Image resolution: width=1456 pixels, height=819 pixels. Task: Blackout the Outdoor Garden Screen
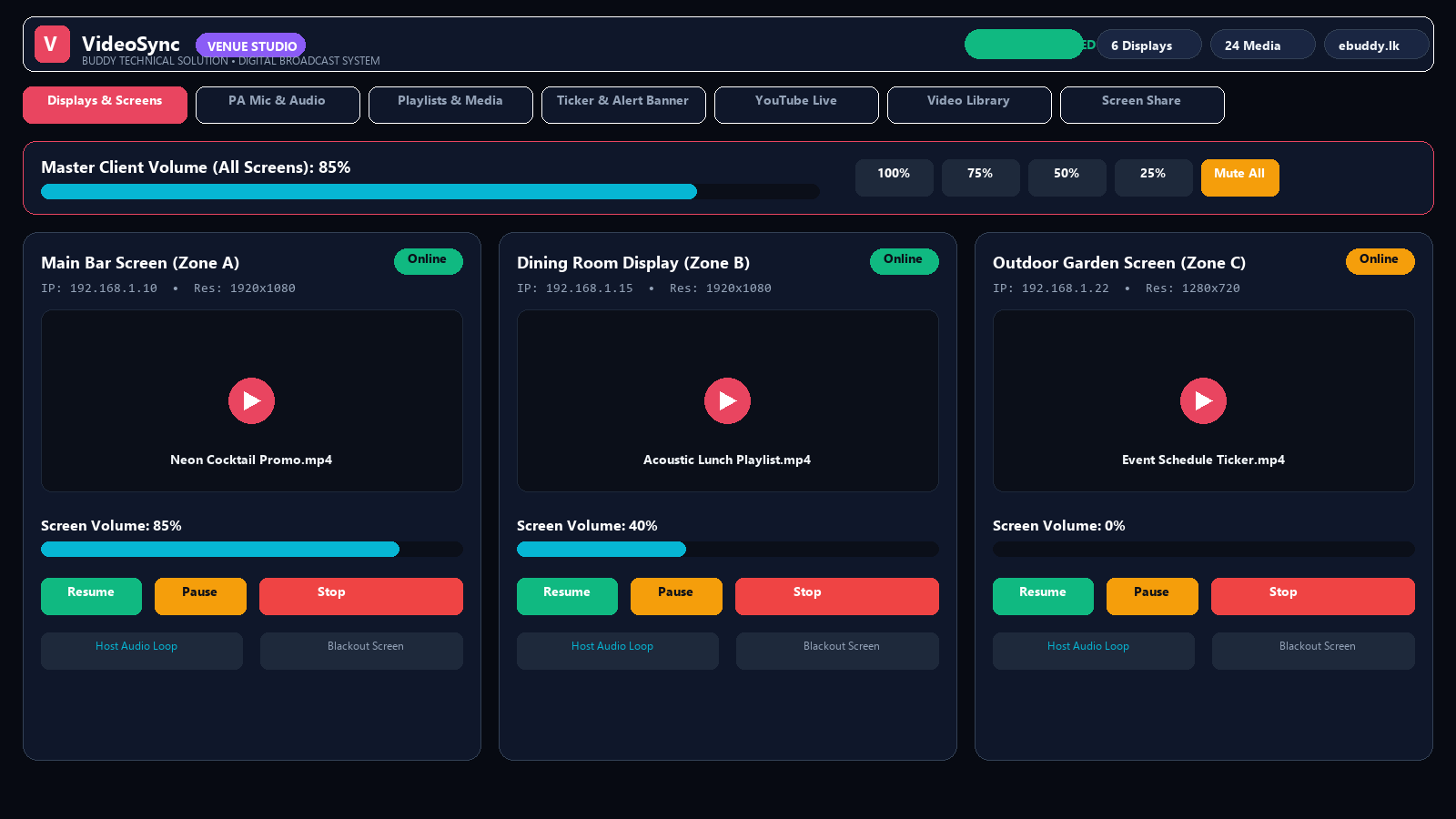(1313, 651)
